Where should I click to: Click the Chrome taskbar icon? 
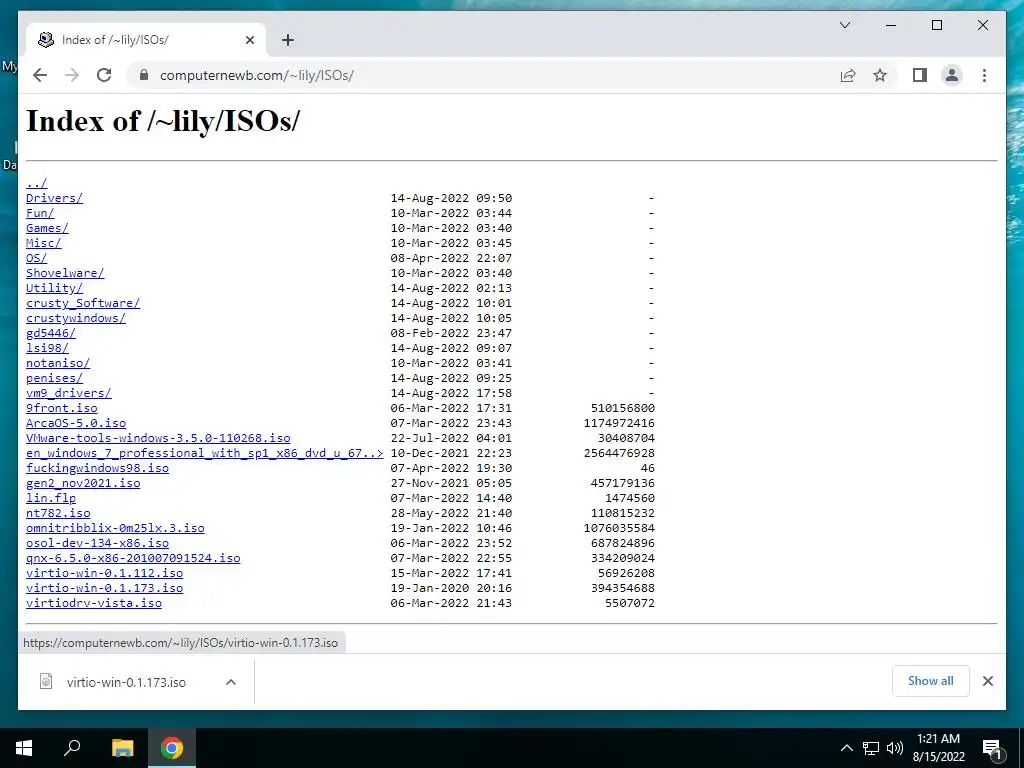(172, 748)
